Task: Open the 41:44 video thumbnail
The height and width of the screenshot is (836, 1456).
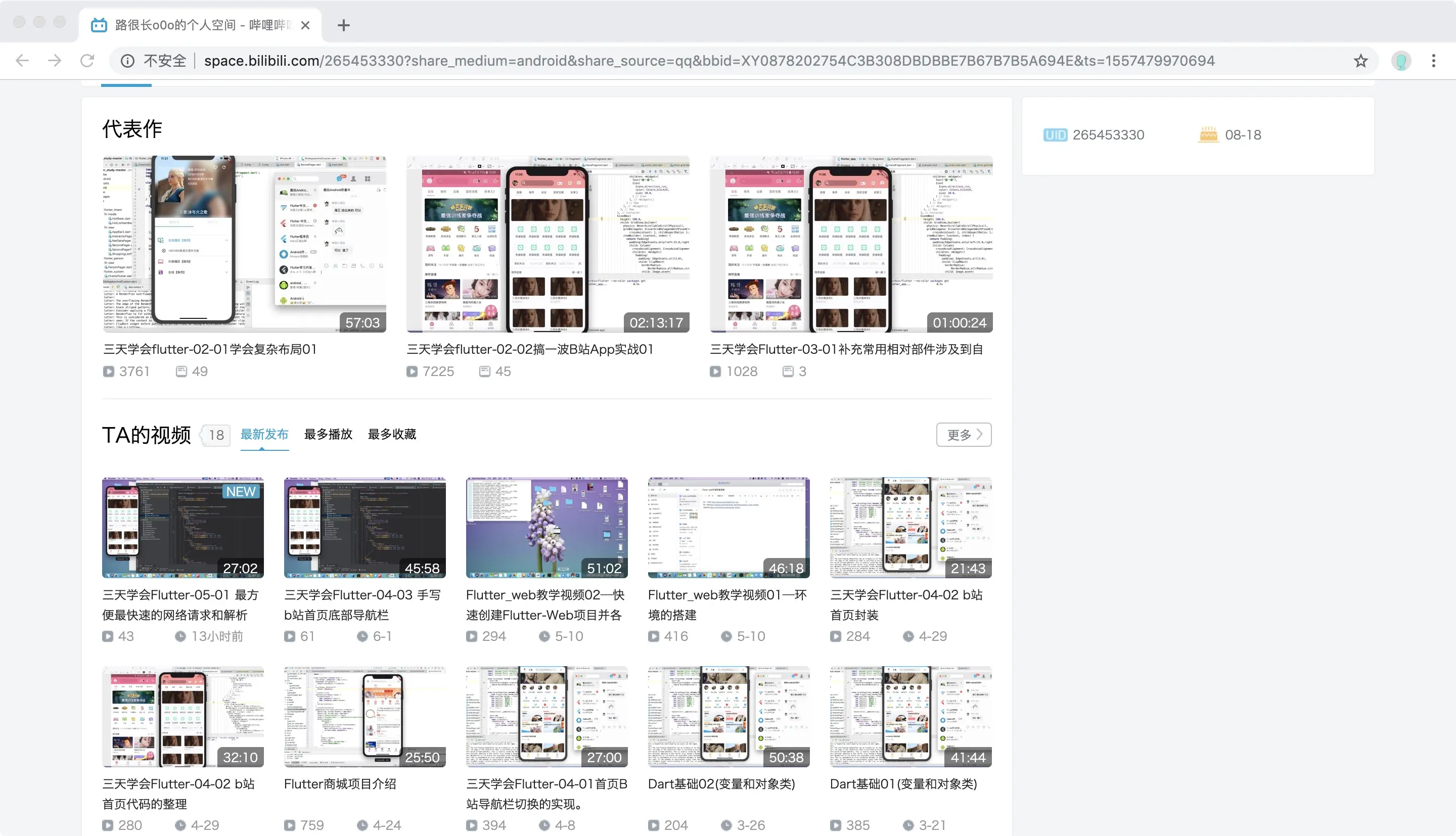Action: [911, 717]
